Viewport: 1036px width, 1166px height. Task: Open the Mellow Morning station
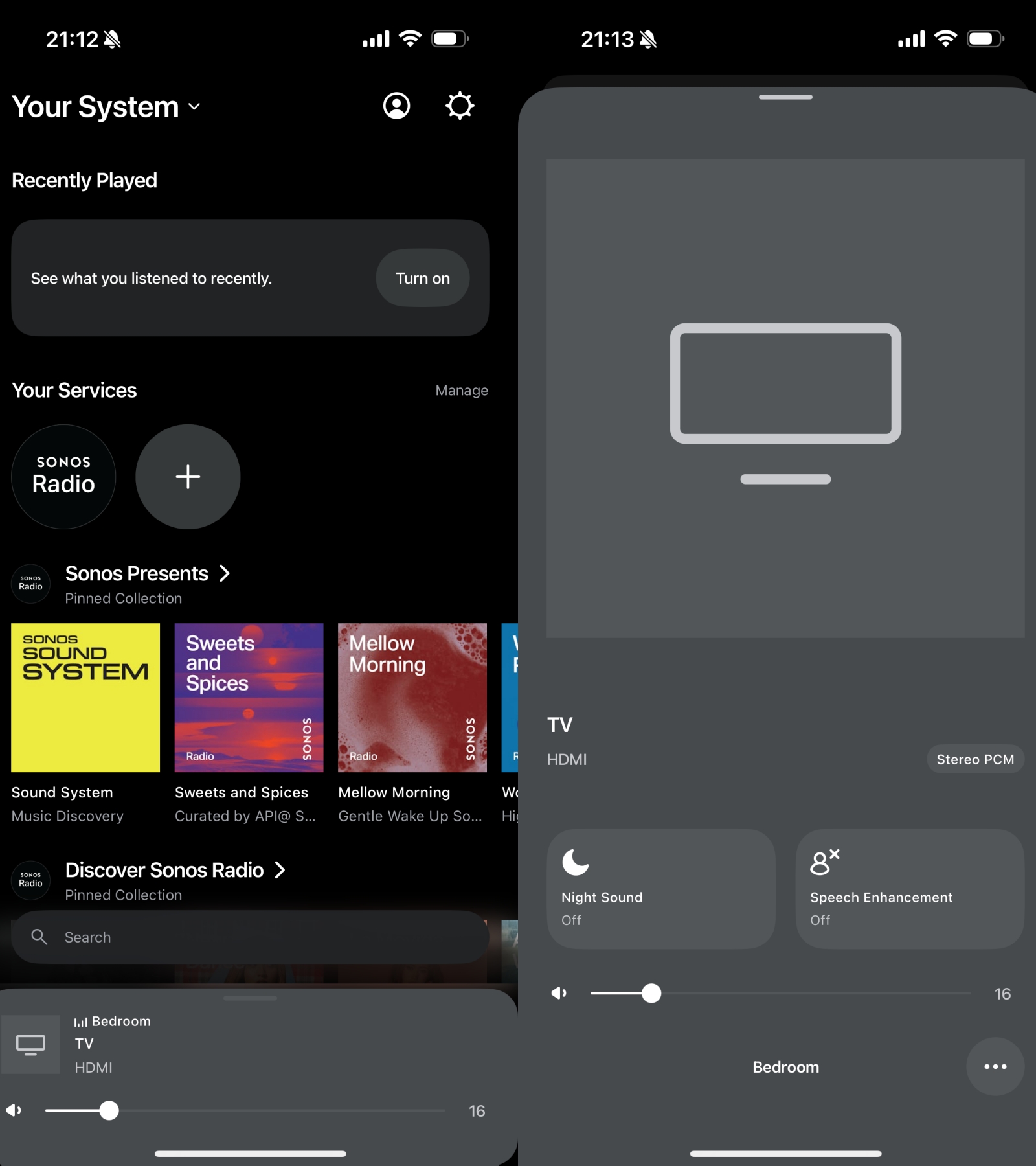pyautogui.click(x=412, y=698)
